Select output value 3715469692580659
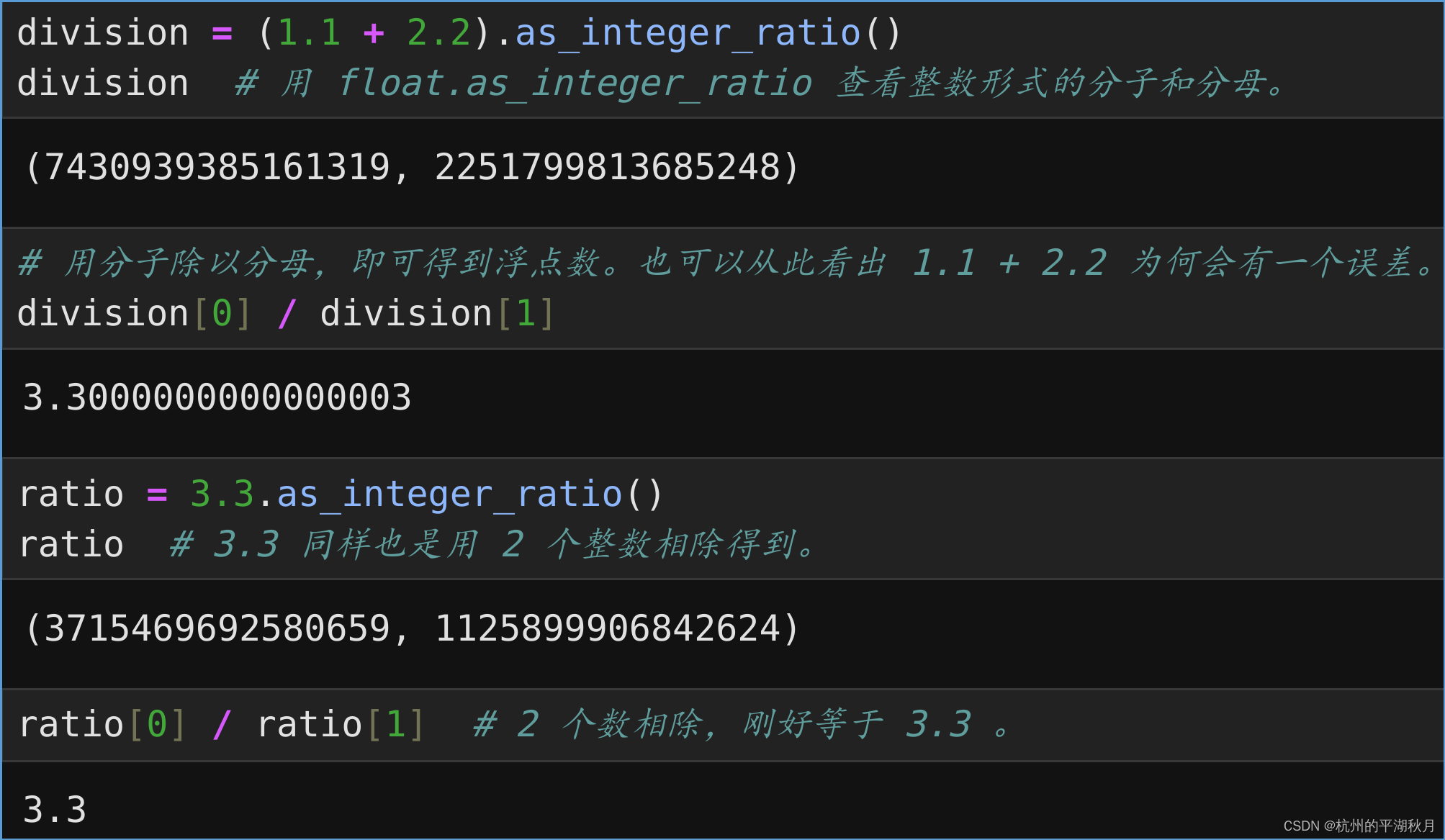This screenshot has width=1445, height=840. point(217,629)
